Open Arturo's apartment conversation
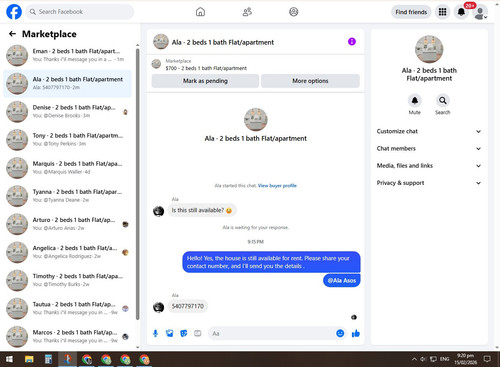Image resolution: width=500 pixels, height=367 pixels. pos(67,224)
